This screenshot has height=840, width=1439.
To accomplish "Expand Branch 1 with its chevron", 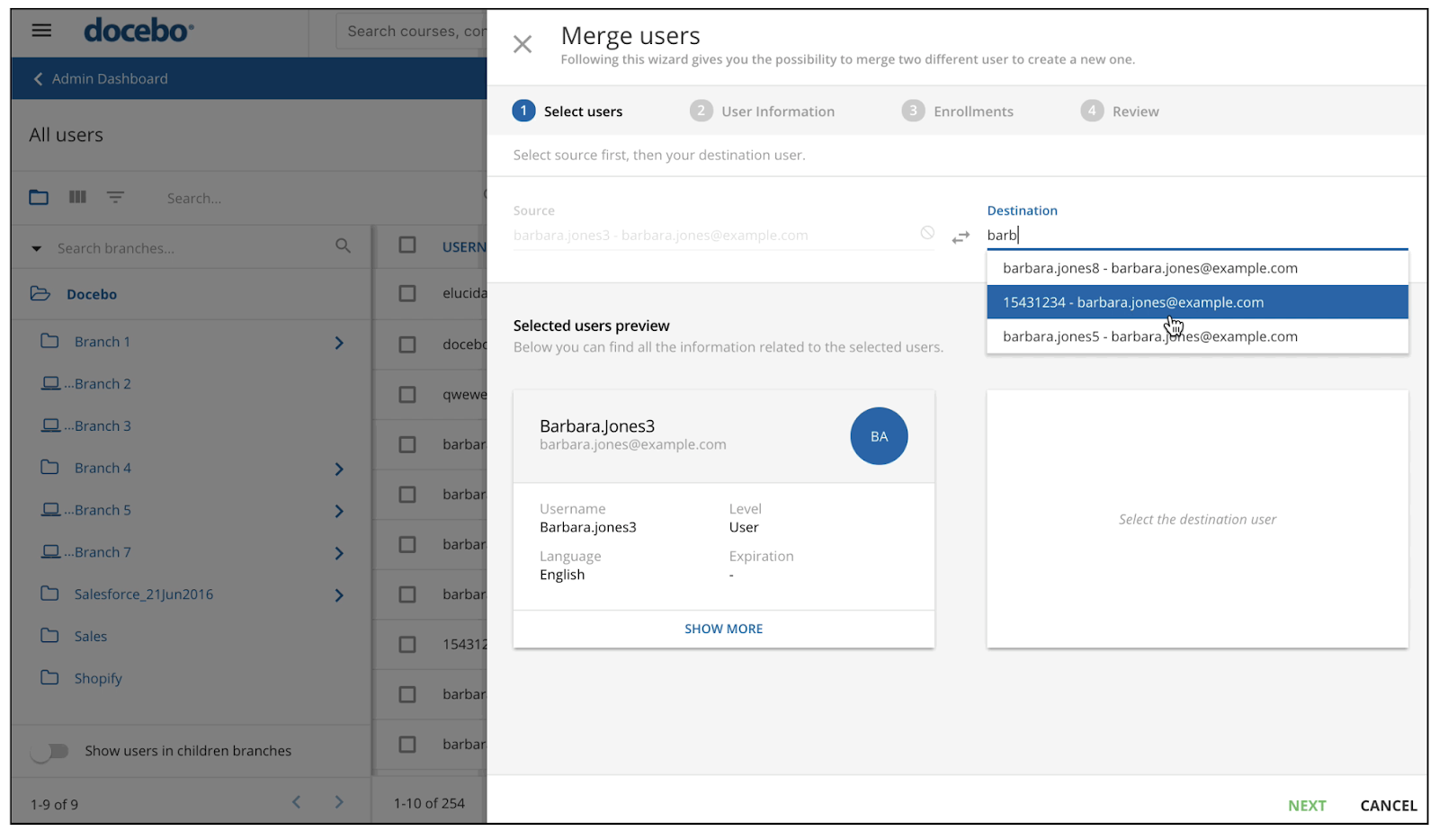I will pos(339,343).
